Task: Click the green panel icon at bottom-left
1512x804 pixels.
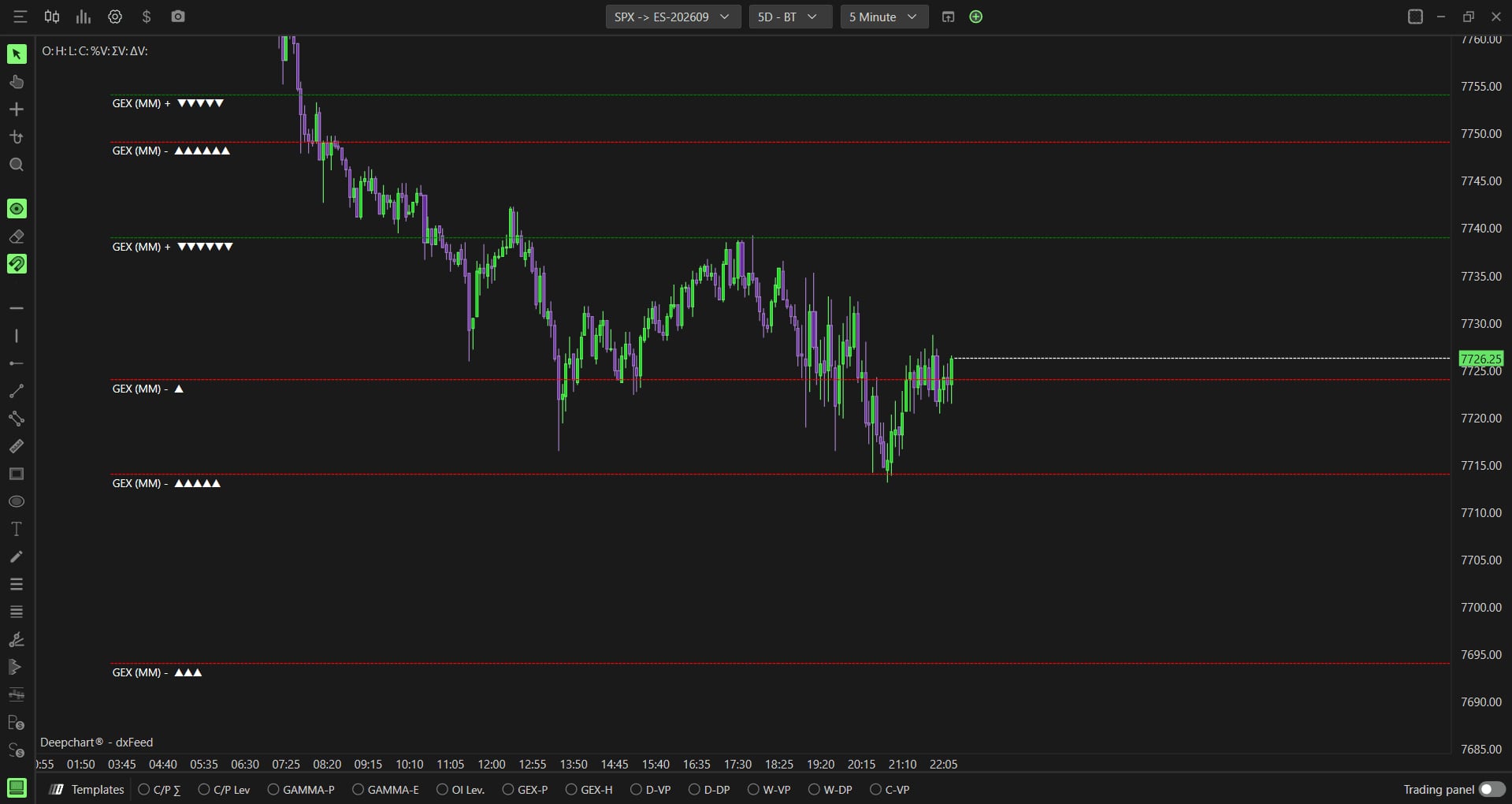Action: coord(17,787)
